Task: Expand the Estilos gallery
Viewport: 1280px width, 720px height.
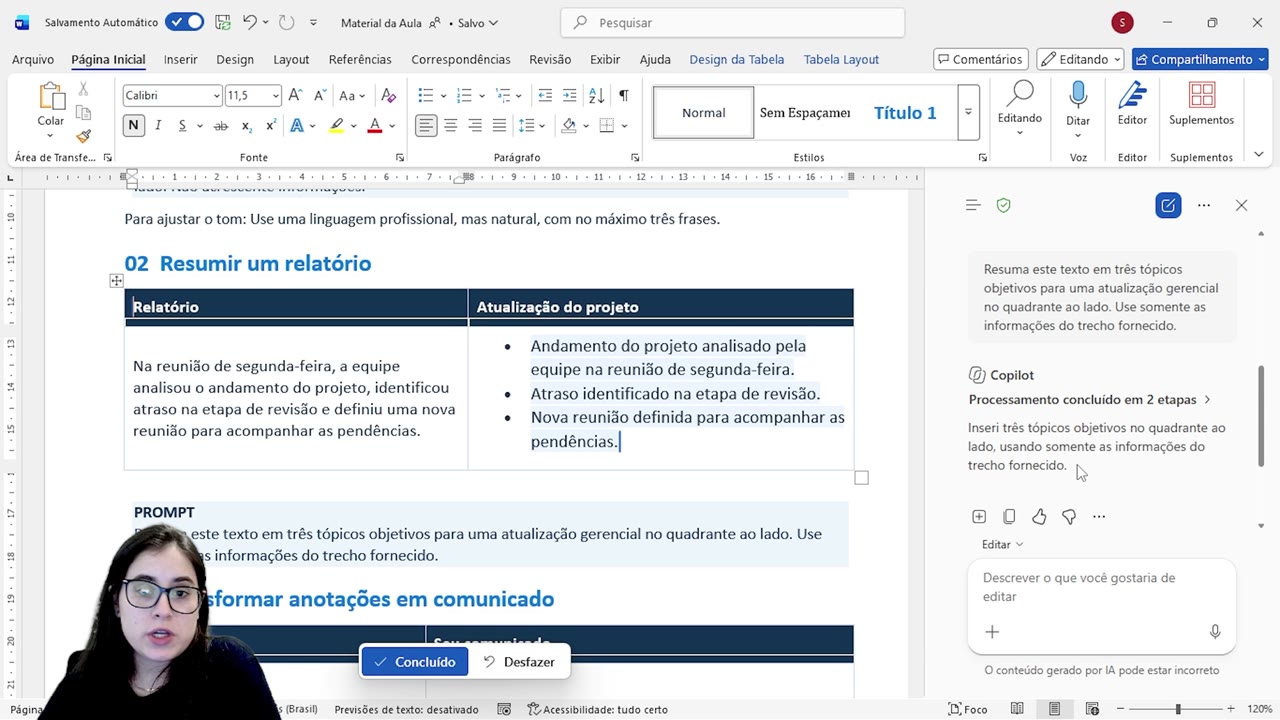Action: pos(968,112)
